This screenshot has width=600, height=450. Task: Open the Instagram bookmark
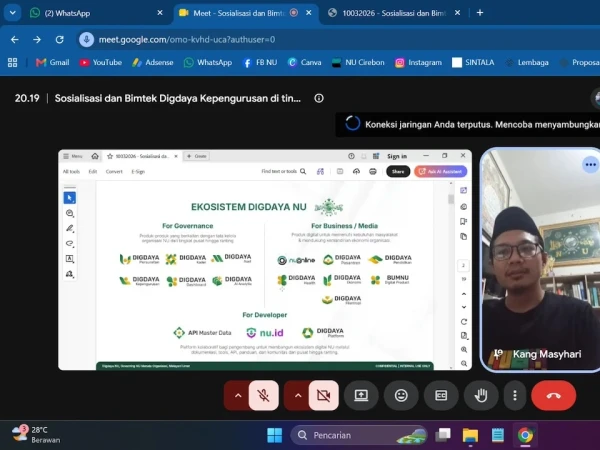coord(418,62)
